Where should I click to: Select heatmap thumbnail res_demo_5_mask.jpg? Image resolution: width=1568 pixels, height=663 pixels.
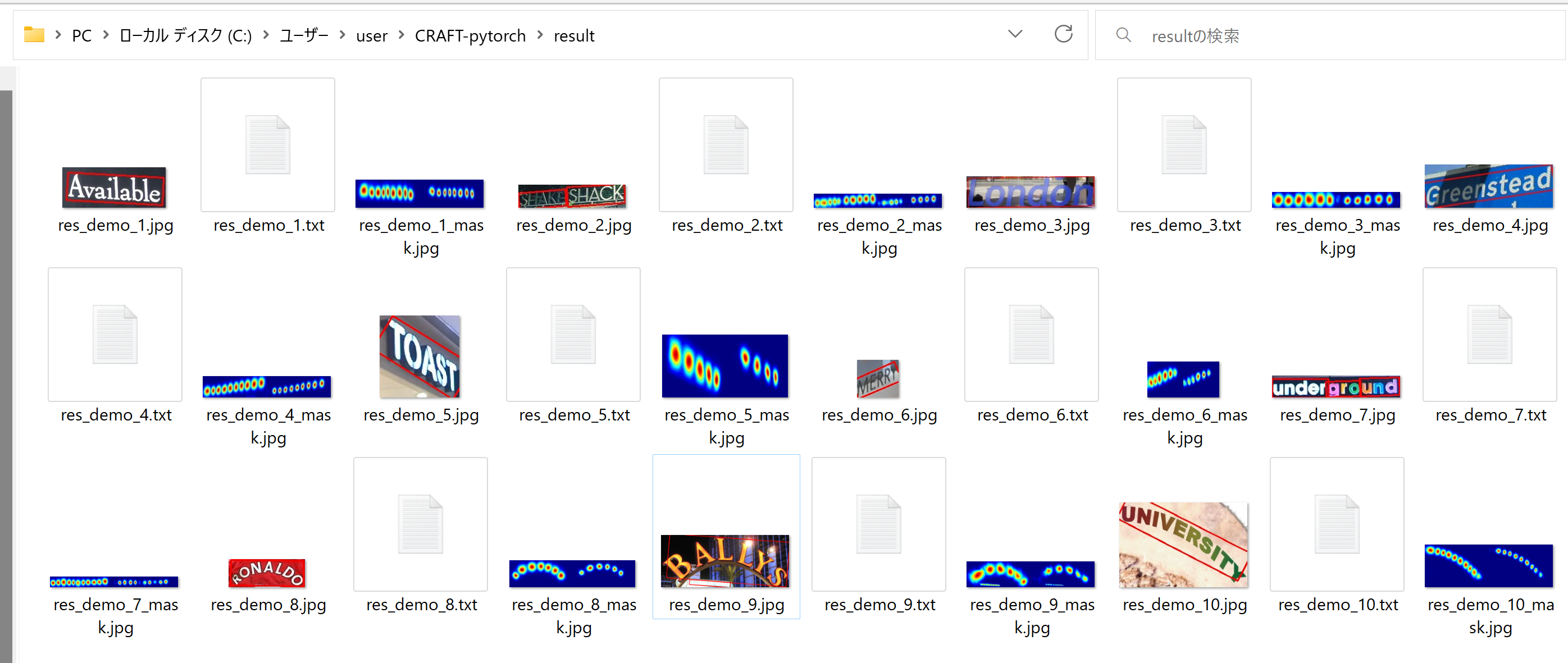point(724,365)
